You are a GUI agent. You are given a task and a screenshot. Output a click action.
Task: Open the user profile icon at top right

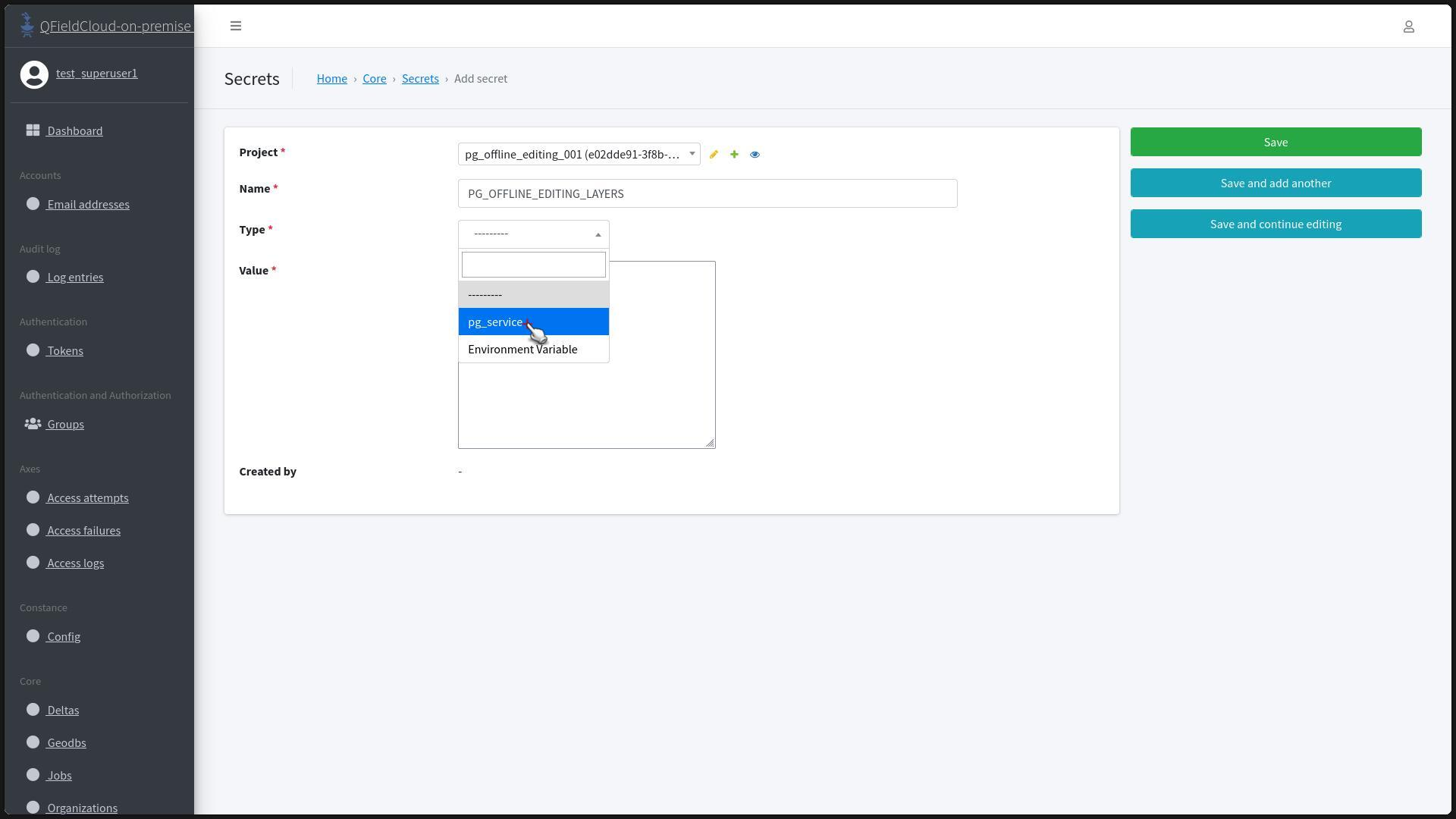[x=1408, y=27]
